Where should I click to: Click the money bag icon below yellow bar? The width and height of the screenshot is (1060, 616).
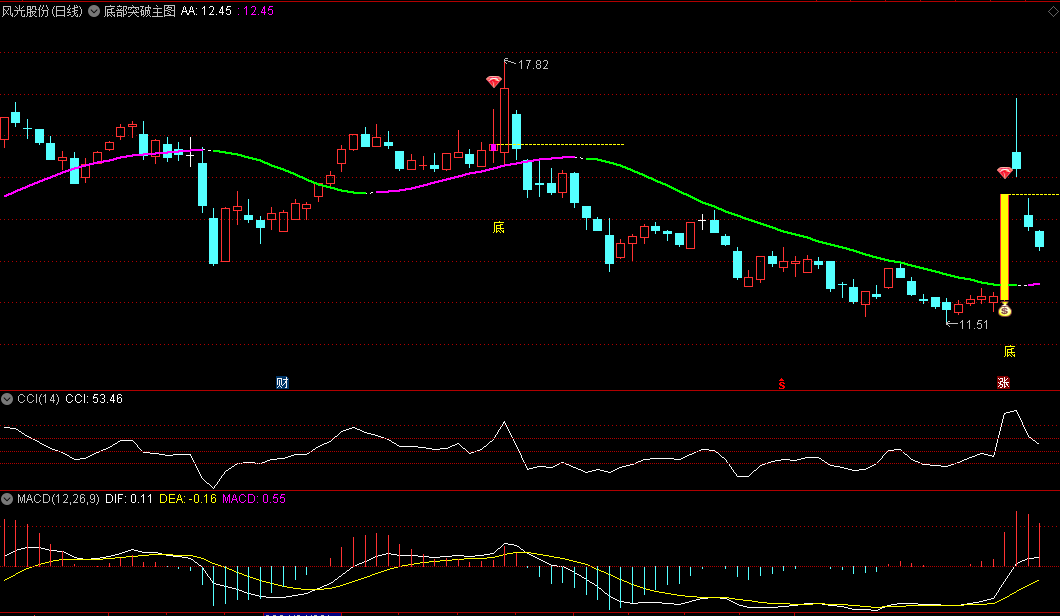pos(1005,310)
